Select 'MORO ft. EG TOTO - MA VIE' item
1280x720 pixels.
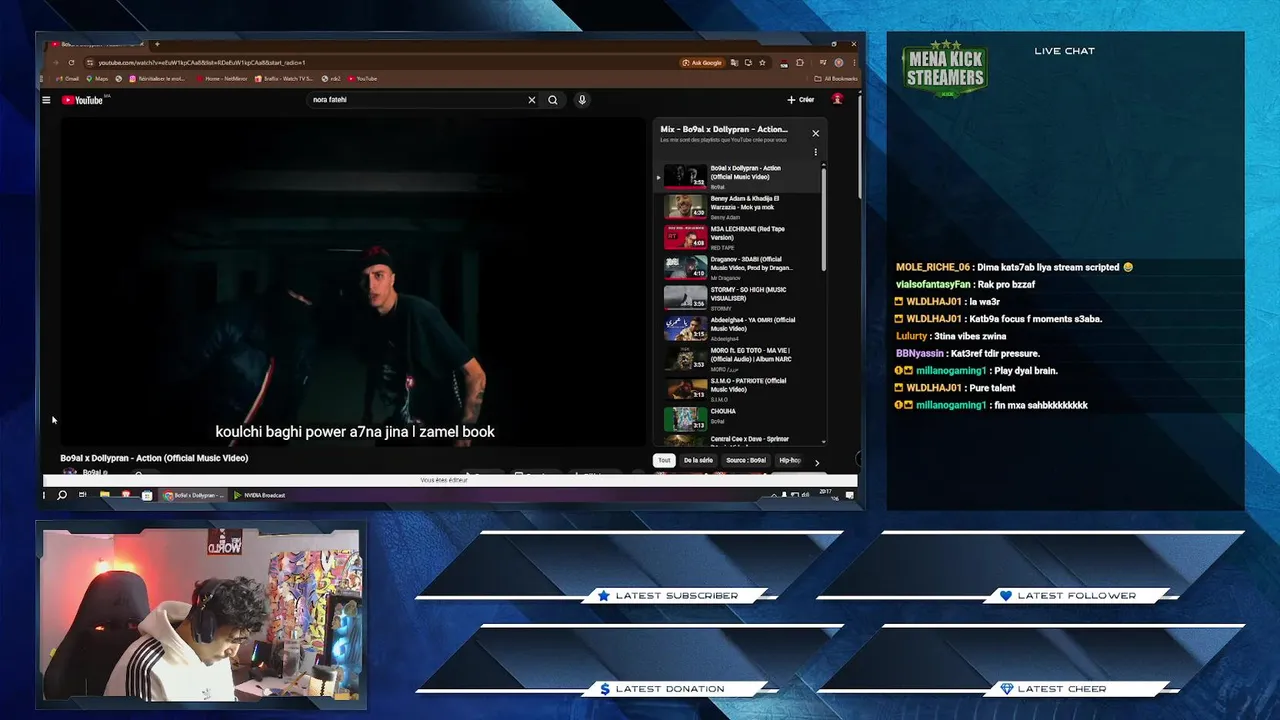(x=738, y=359)
